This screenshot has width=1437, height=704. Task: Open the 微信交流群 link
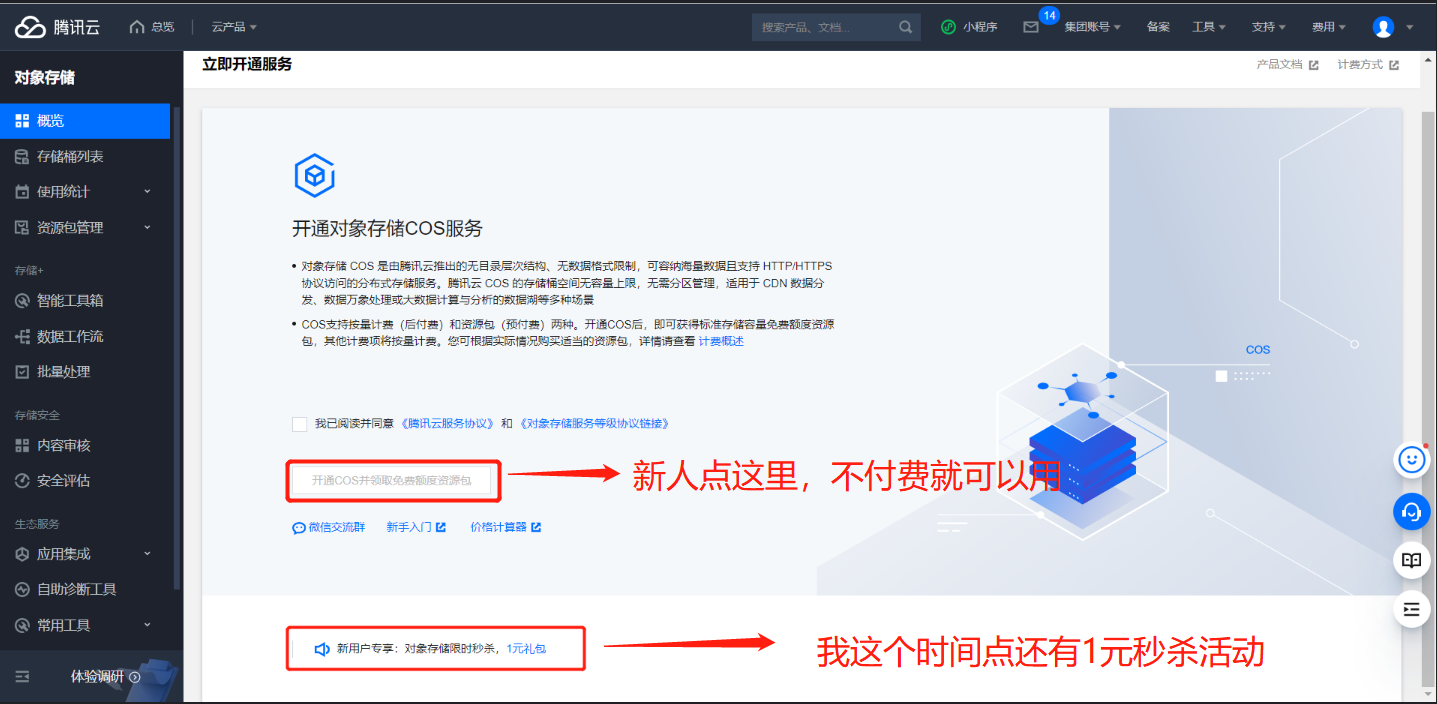(328, 528)
